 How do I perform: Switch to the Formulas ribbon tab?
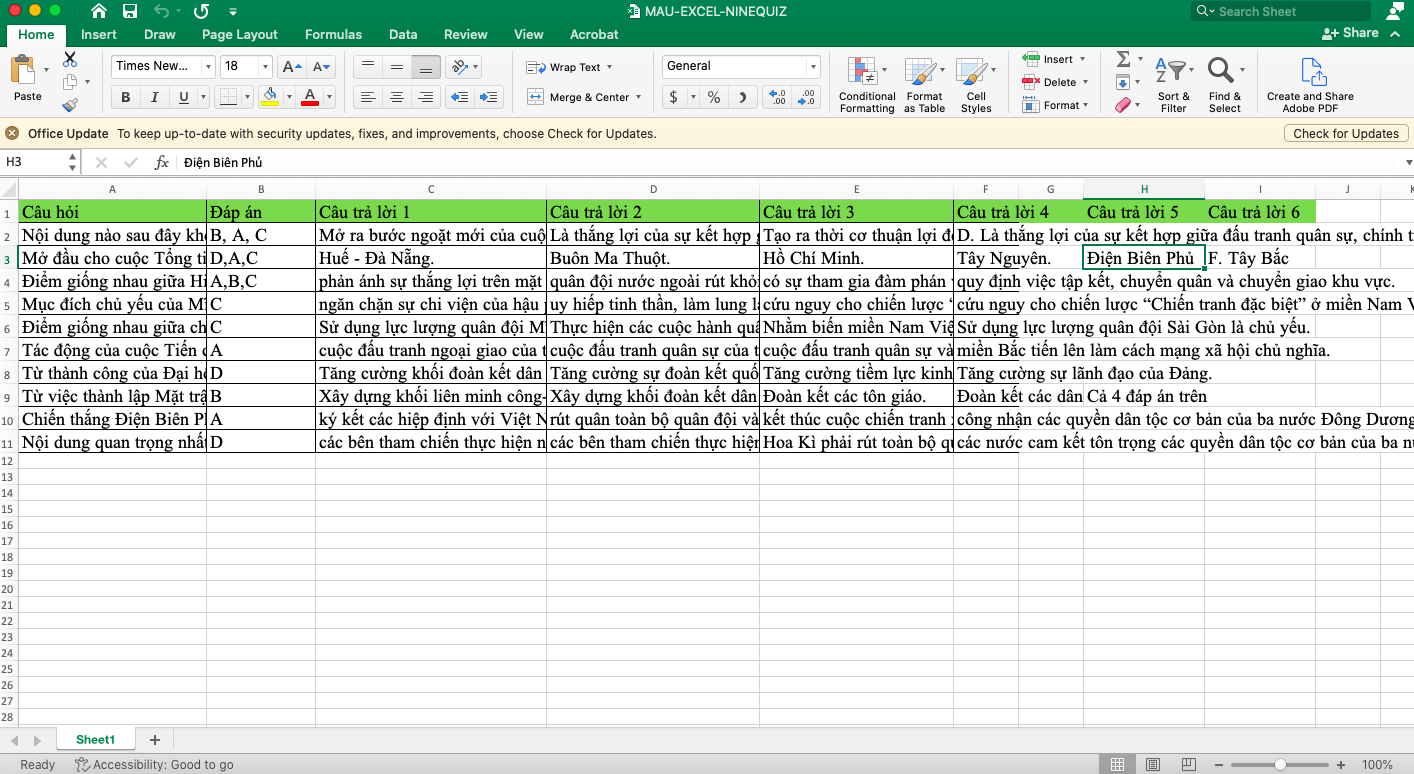coord(333,34)
